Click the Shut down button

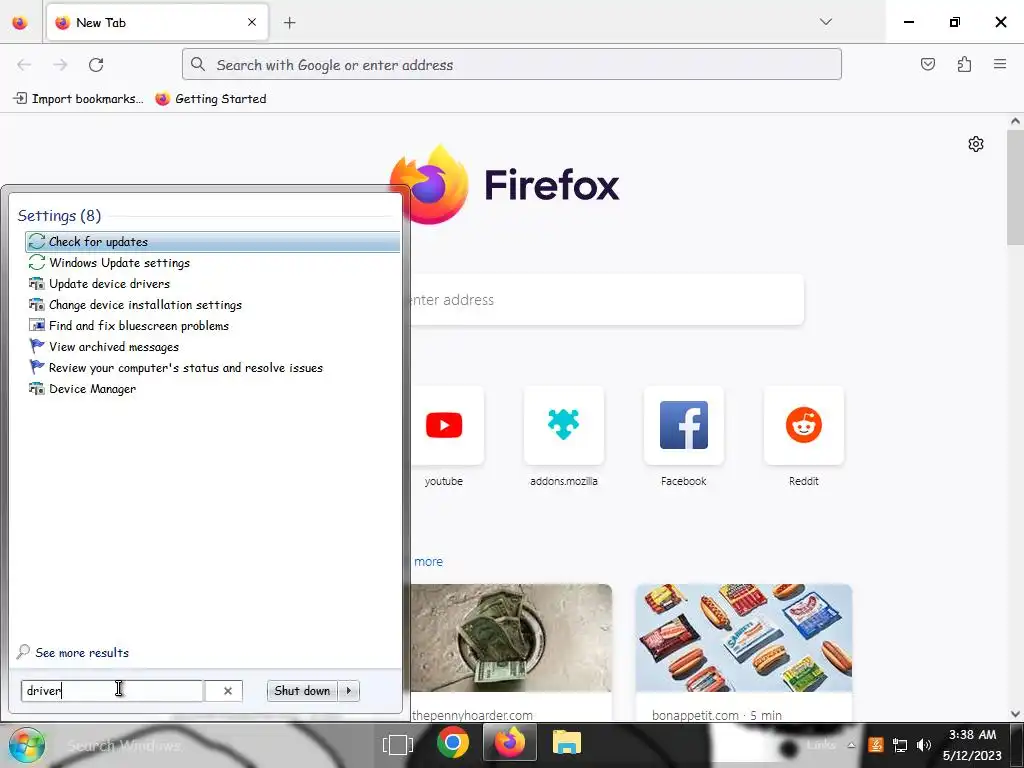[302, 691]
